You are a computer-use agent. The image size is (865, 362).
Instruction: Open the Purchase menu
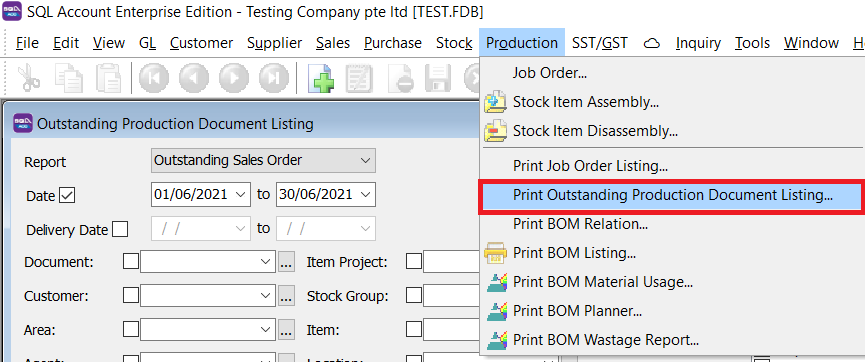click(x=393, y=43)
